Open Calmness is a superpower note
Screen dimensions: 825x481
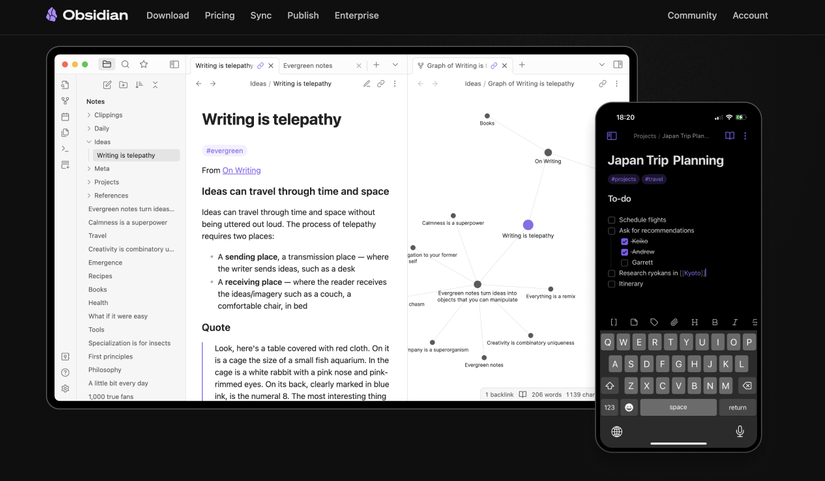(128, 223)
